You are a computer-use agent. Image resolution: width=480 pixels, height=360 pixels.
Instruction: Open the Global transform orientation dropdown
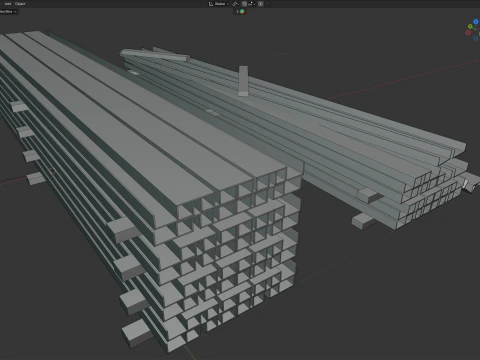coord(219,4)
